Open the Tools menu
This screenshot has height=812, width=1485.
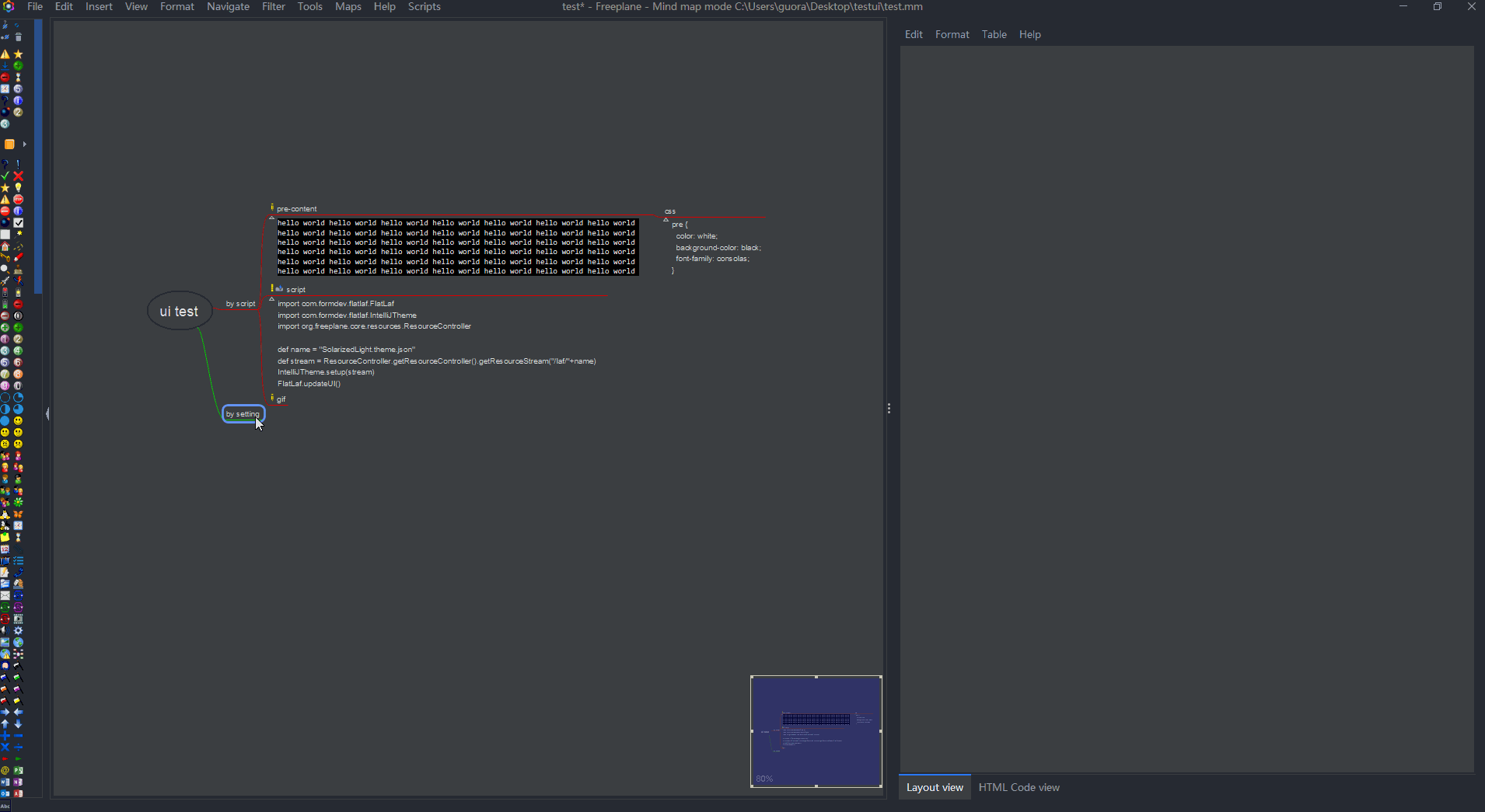click(x=309, y=7)
